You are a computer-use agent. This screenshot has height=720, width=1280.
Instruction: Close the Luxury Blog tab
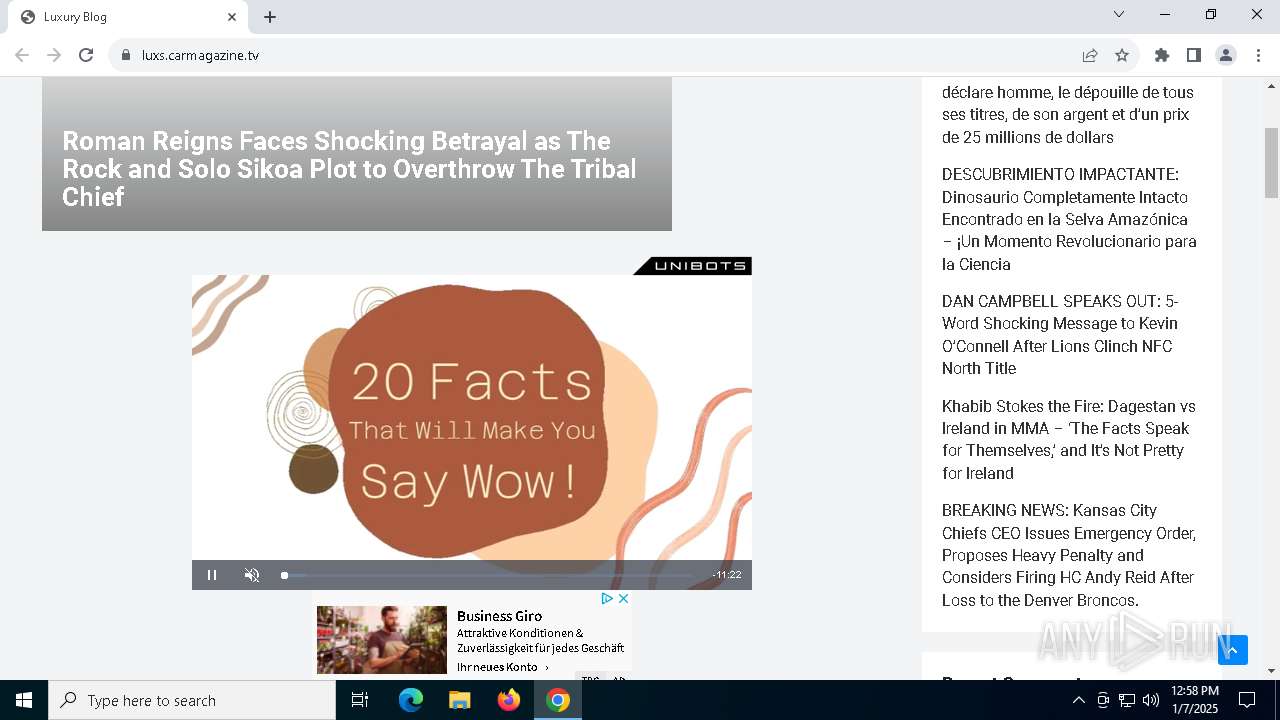click(x=232, y=17)
